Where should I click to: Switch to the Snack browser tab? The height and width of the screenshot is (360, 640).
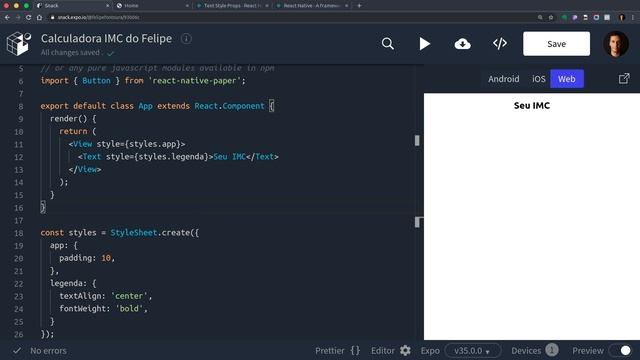(x=73, y=6)
